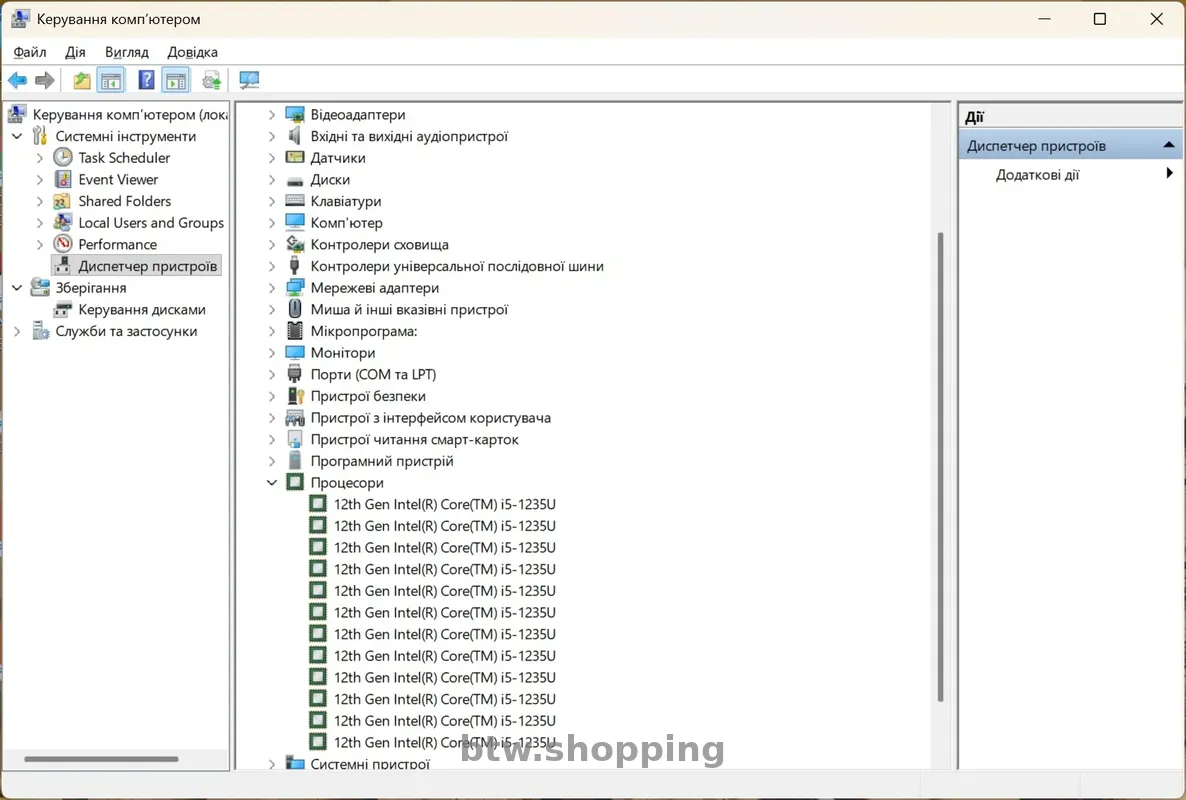Click the Up one level folder icon
This screenshot has height=800, width=1186.
82,81
